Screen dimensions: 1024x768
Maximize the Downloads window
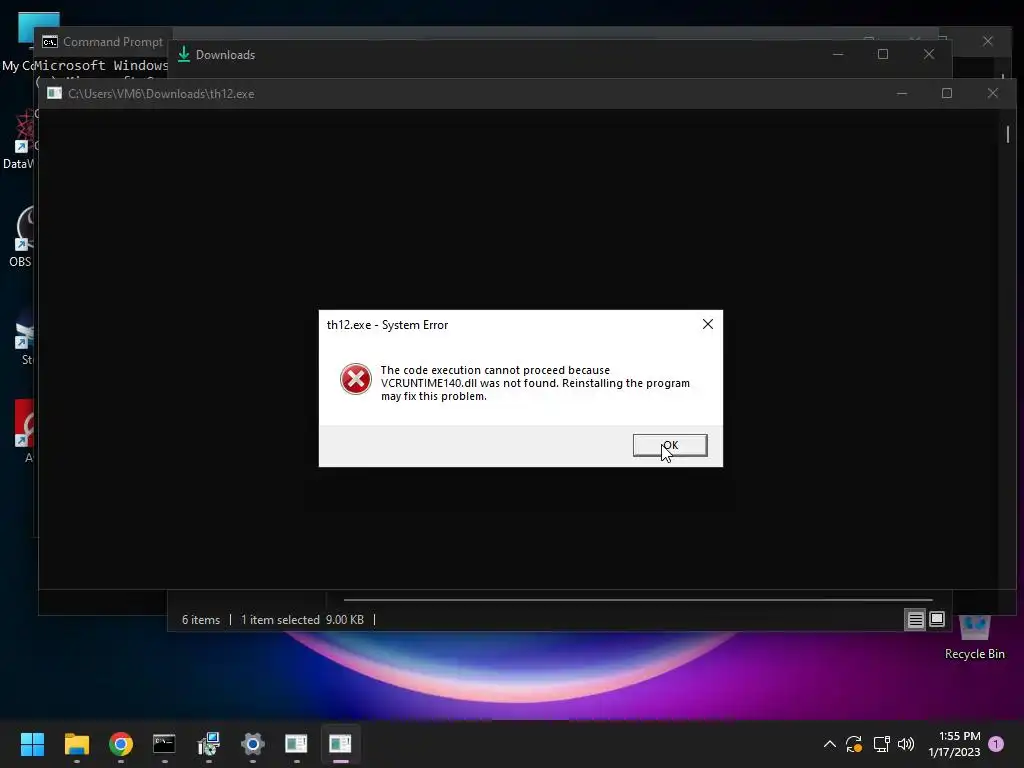(x=883, y=54)
